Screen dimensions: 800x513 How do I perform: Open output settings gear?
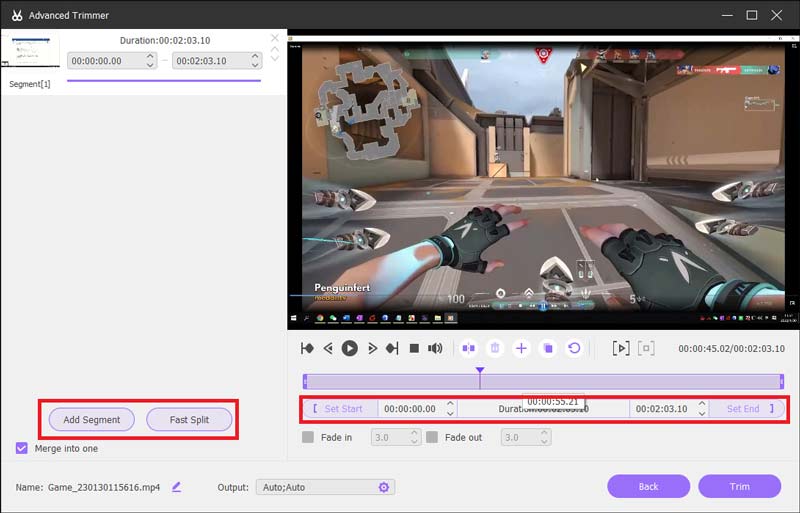[384, 487]
